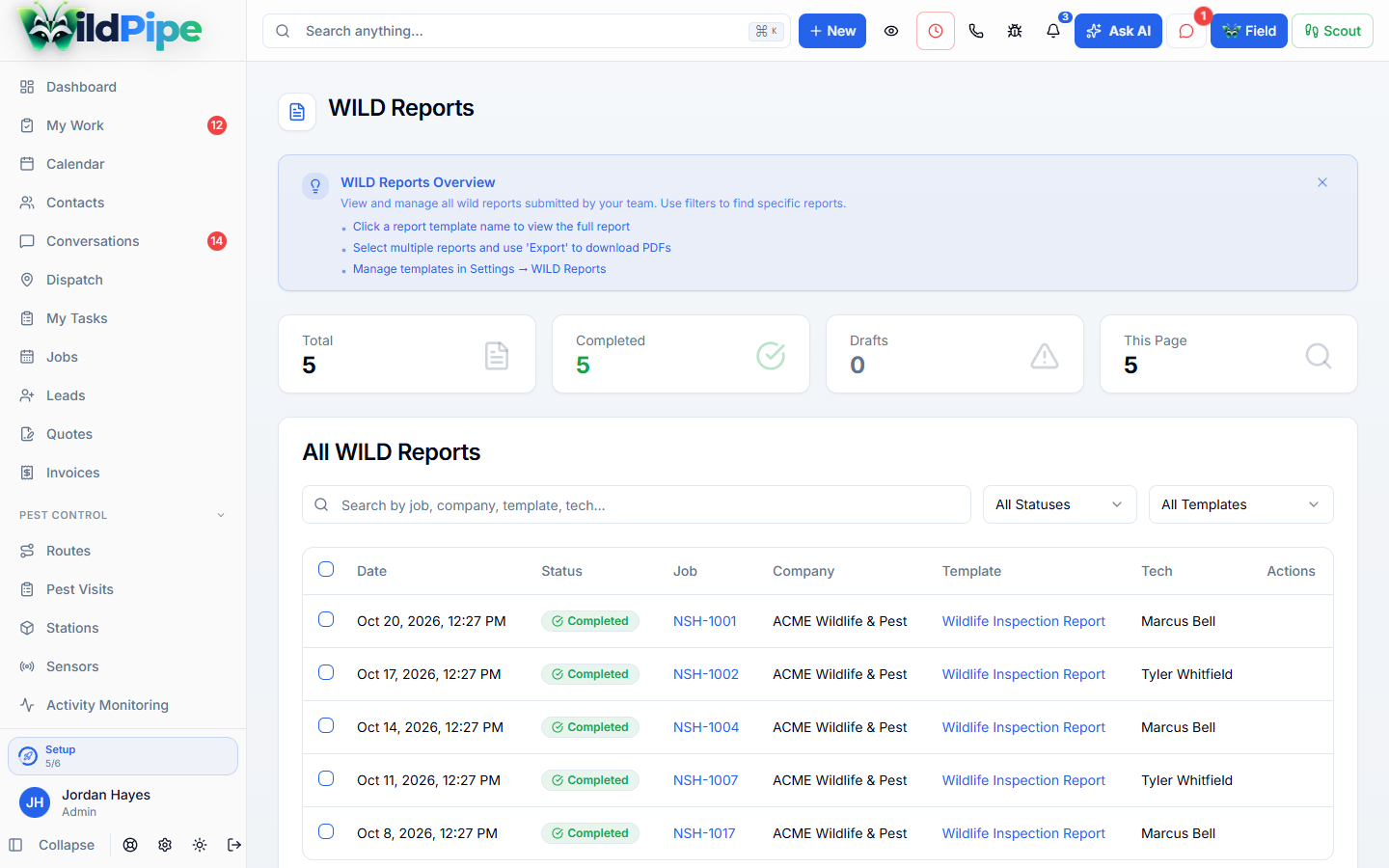Viewport: 1389px width, 868px height.
Task: Open Wildlife Inspection Report for Oct 20
Action: [x=1023, y=621]
